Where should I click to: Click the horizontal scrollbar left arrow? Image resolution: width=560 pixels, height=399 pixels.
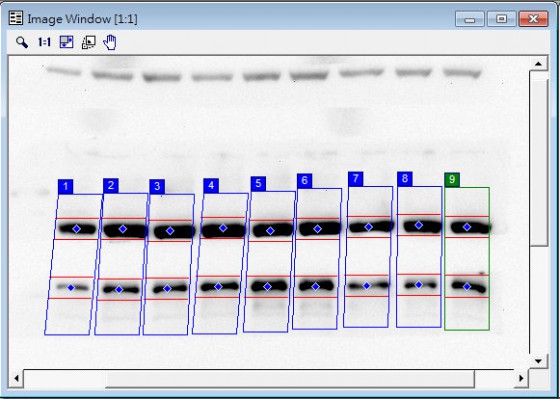(x=16, y=378)
